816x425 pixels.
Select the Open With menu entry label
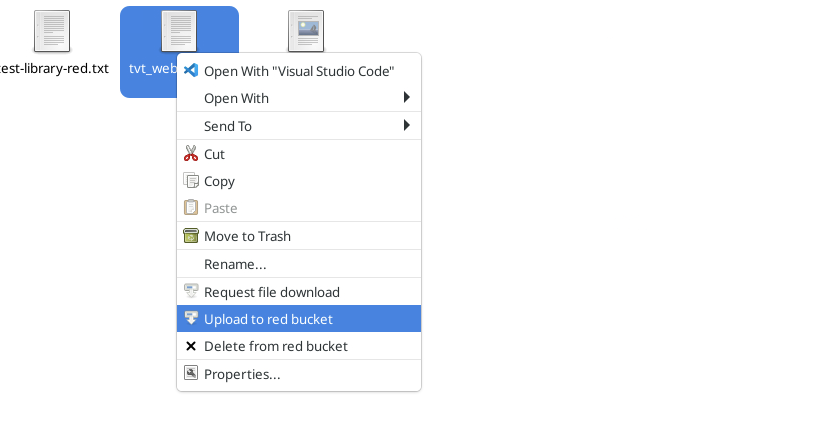[236, 98]
